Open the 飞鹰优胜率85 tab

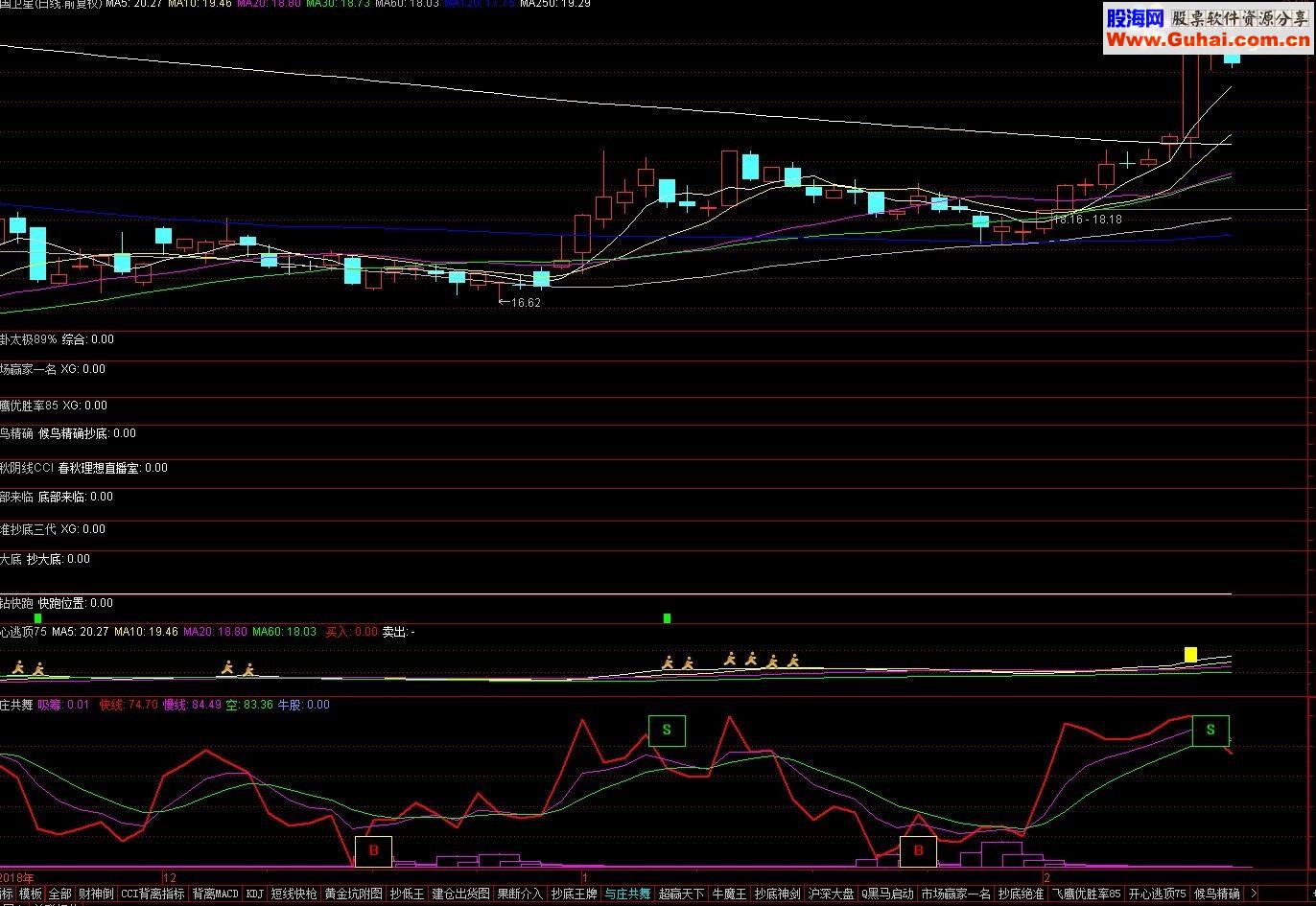click(x=1087, y=894)
